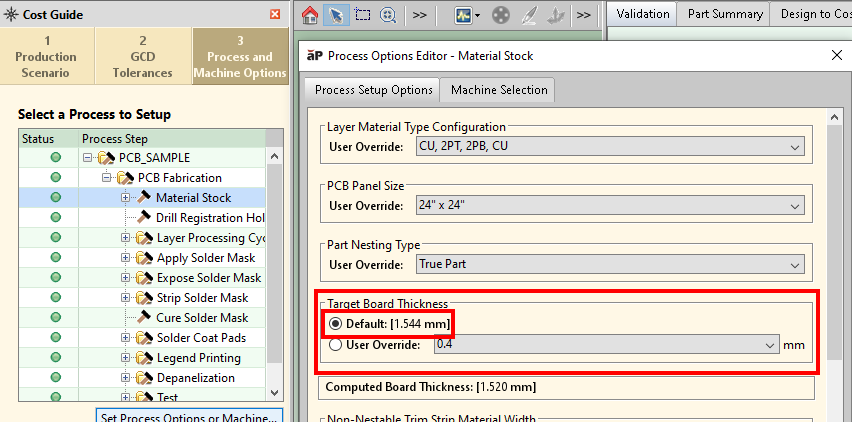Click the PCB Fabrication folder icon
The image size is (852, 422).
coord(126,178)
